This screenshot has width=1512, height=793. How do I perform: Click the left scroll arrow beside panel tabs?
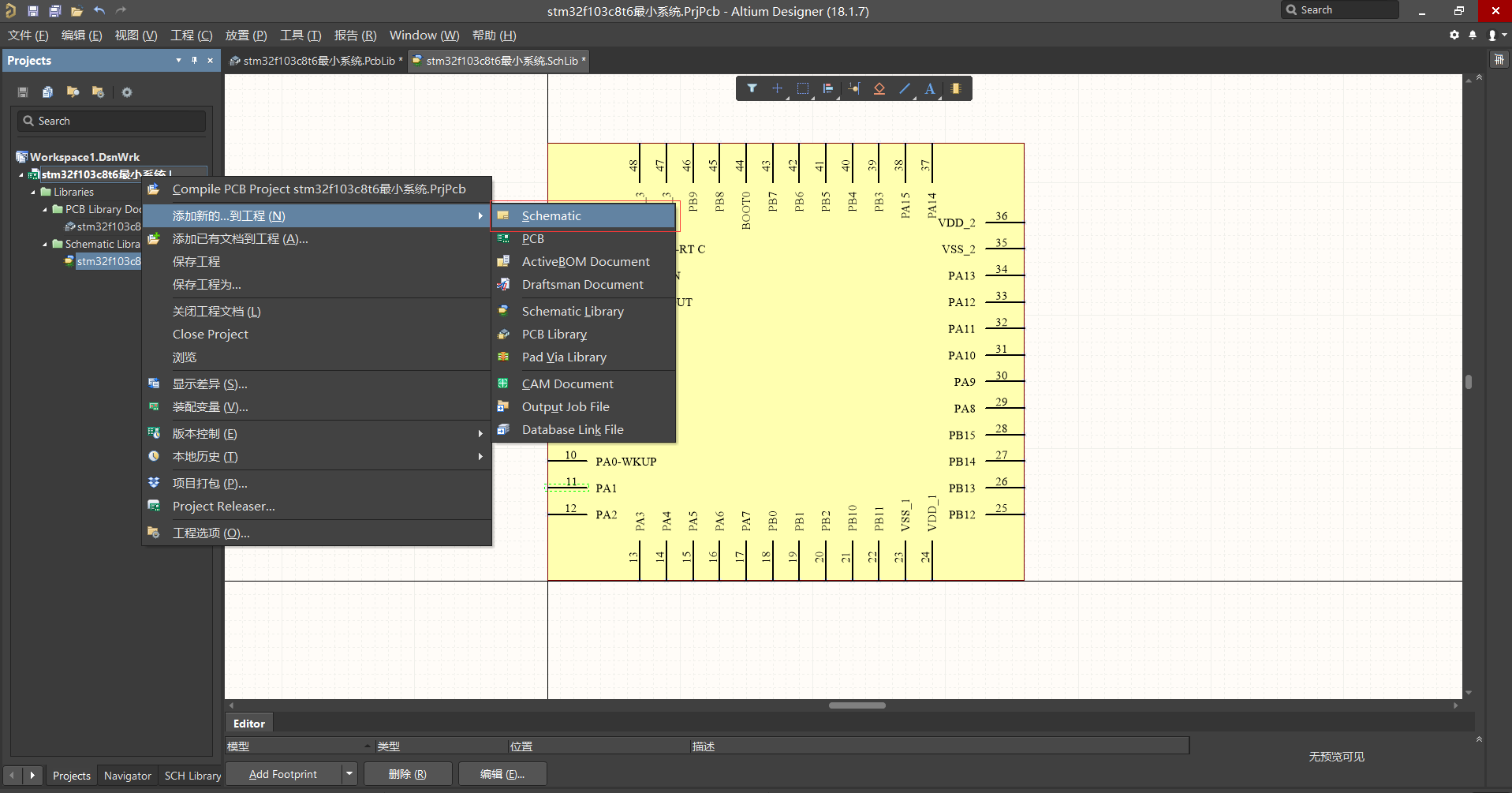click(12, 775)
